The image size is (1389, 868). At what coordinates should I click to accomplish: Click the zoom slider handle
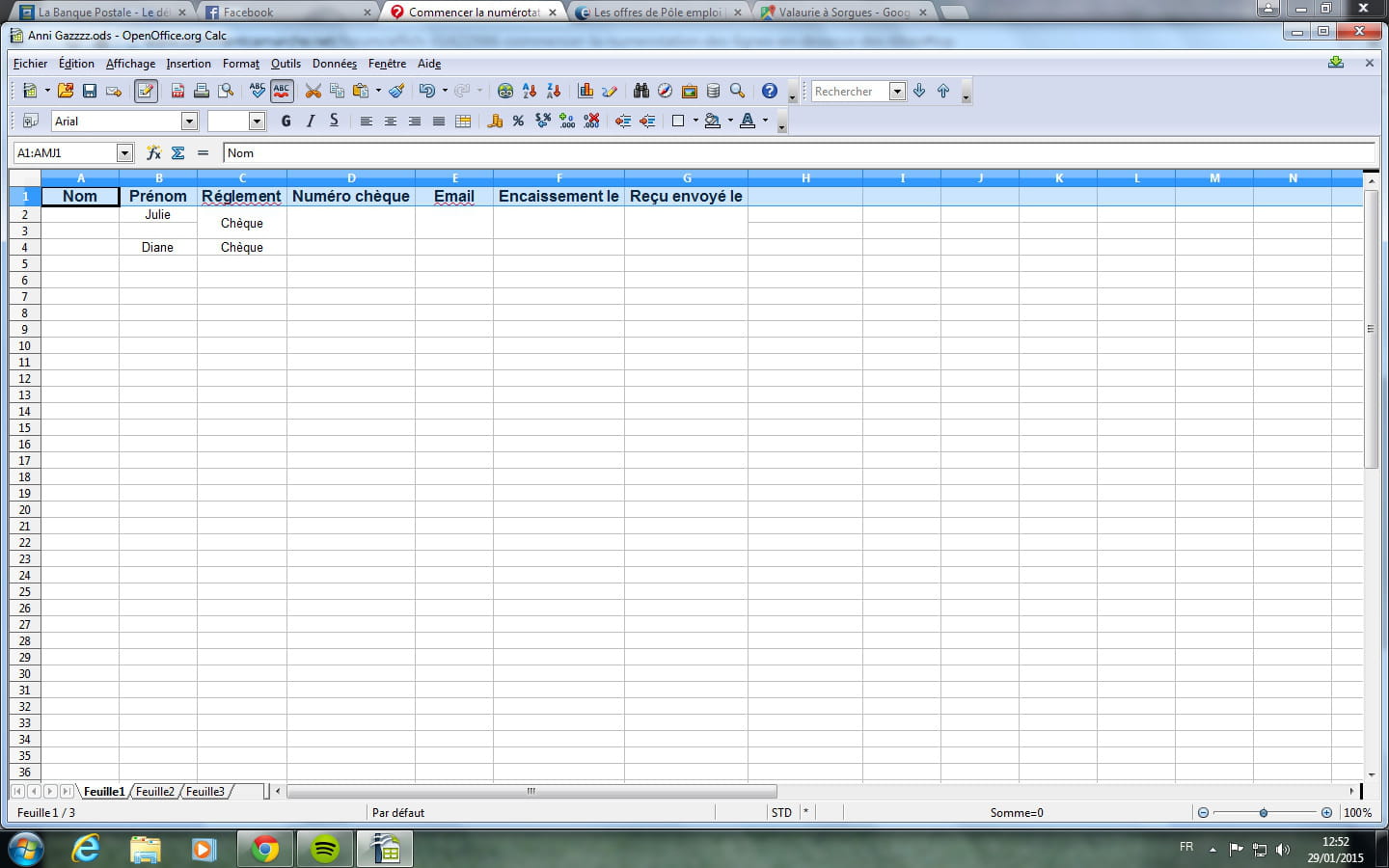[x=1264, y=813]
